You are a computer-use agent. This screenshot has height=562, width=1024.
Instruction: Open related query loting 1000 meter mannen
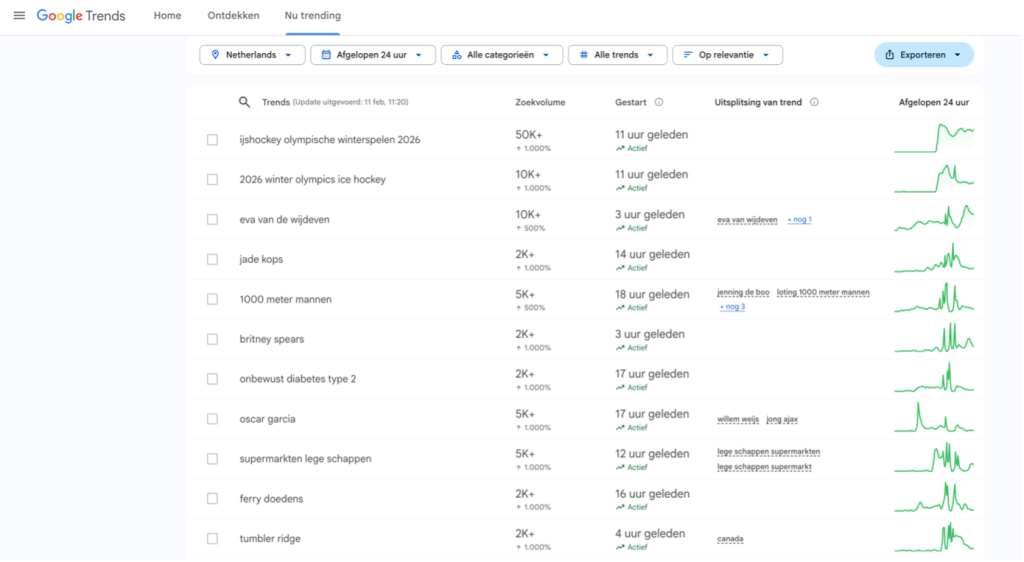click(x=823, y=292)
